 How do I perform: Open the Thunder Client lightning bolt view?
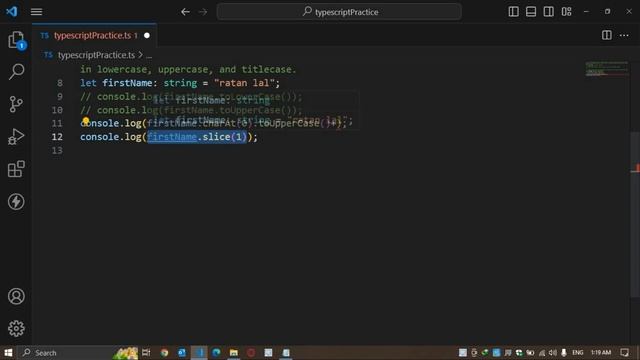pos(16,202)
